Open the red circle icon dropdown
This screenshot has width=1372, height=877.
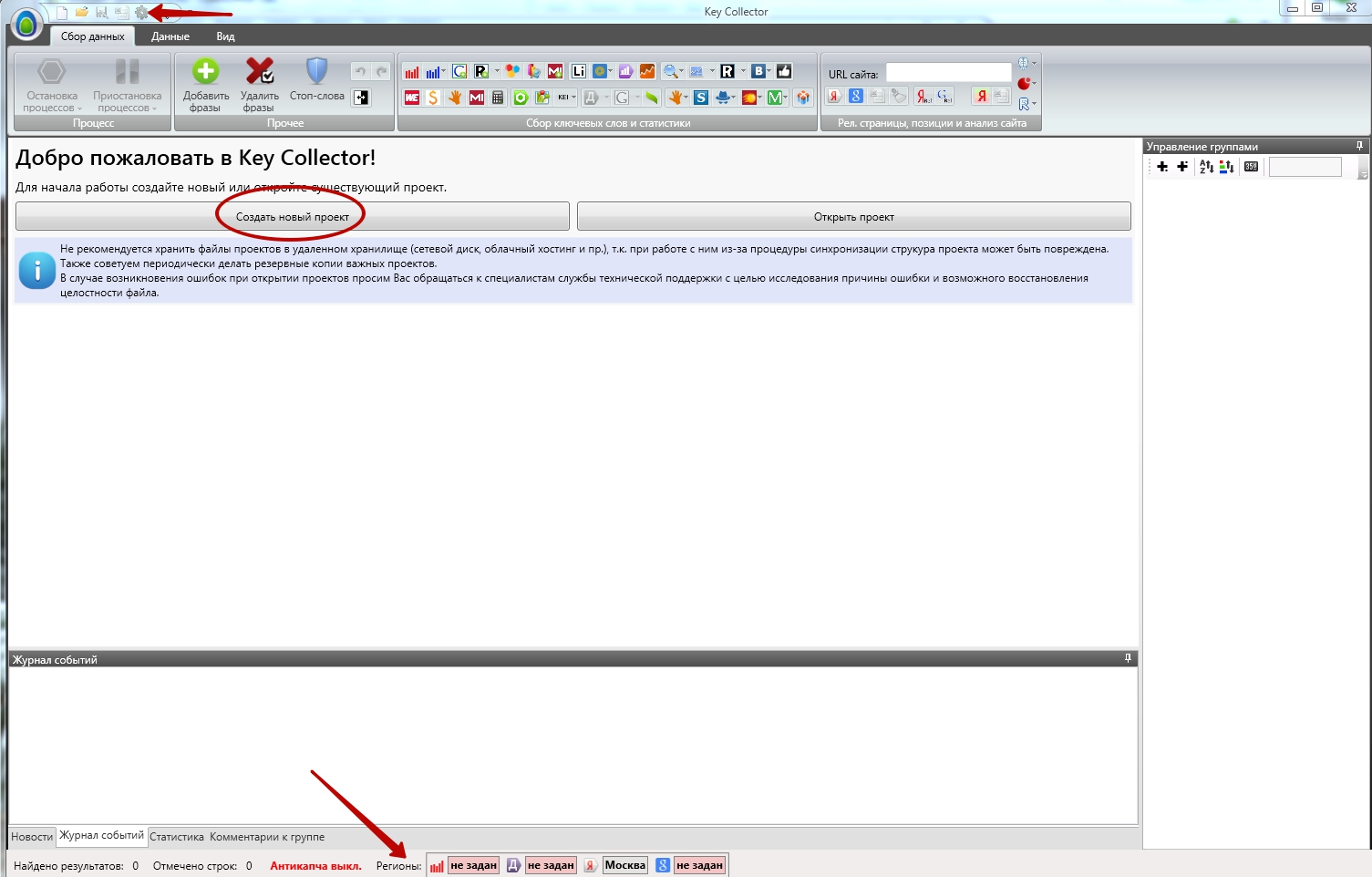point(1034,83)
